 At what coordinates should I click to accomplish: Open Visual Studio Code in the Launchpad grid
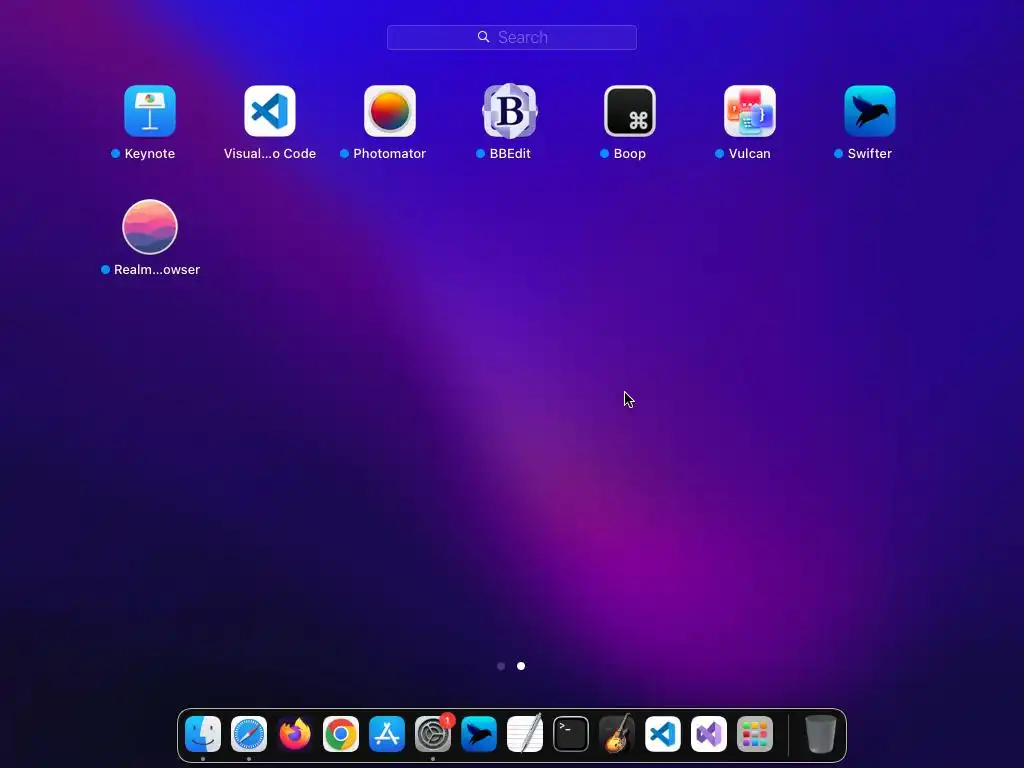pyautogui.click(x=270, y=111)
